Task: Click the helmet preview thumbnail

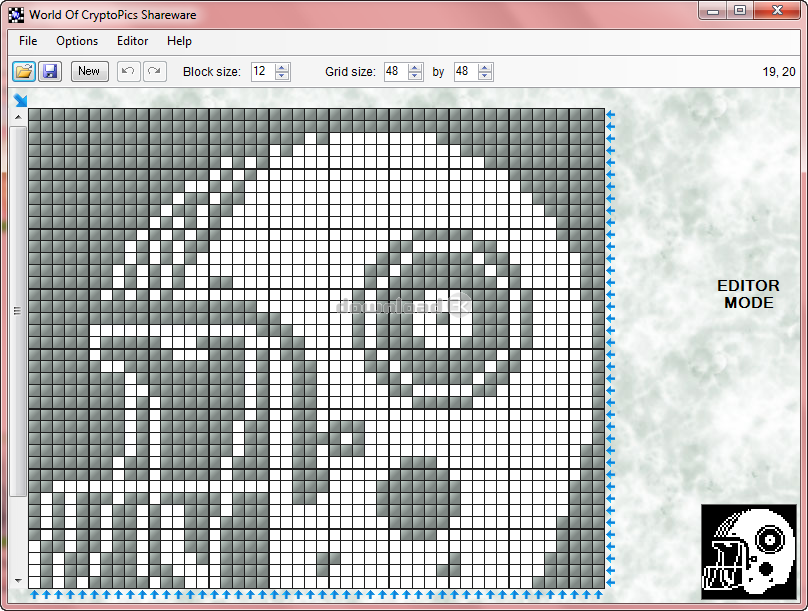Action: point(748,551)
